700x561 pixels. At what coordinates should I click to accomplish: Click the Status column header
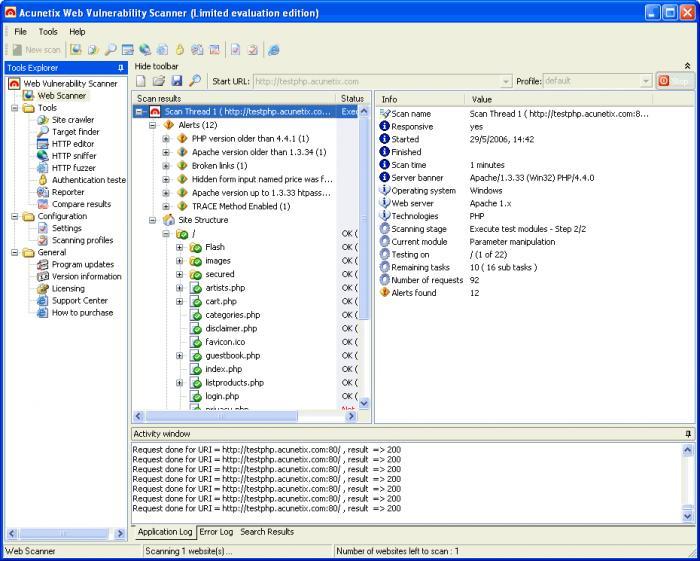[352, 99]
